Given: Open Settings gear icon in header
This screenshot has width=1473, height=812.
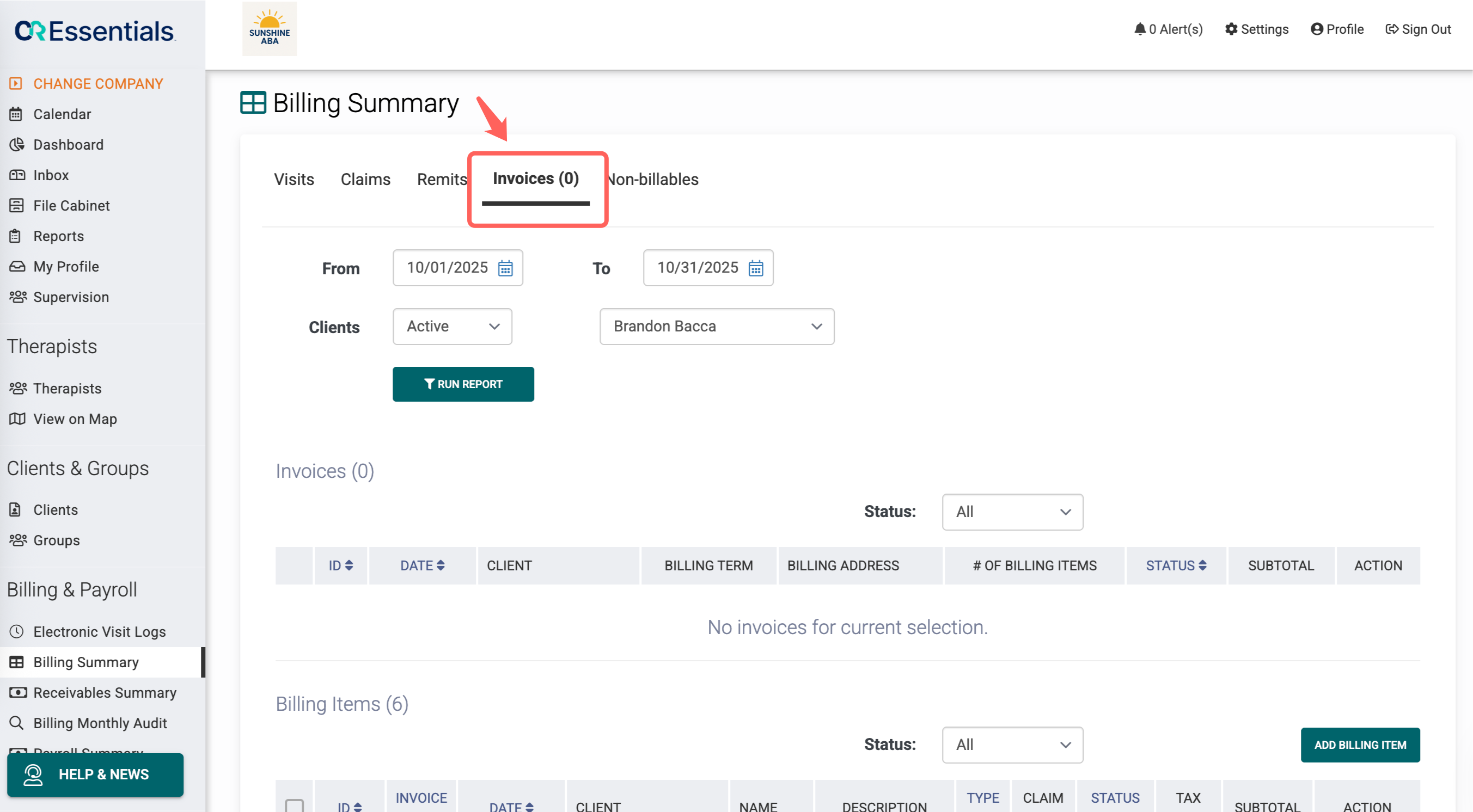Looking at the screenshot, I should 1231,28.
